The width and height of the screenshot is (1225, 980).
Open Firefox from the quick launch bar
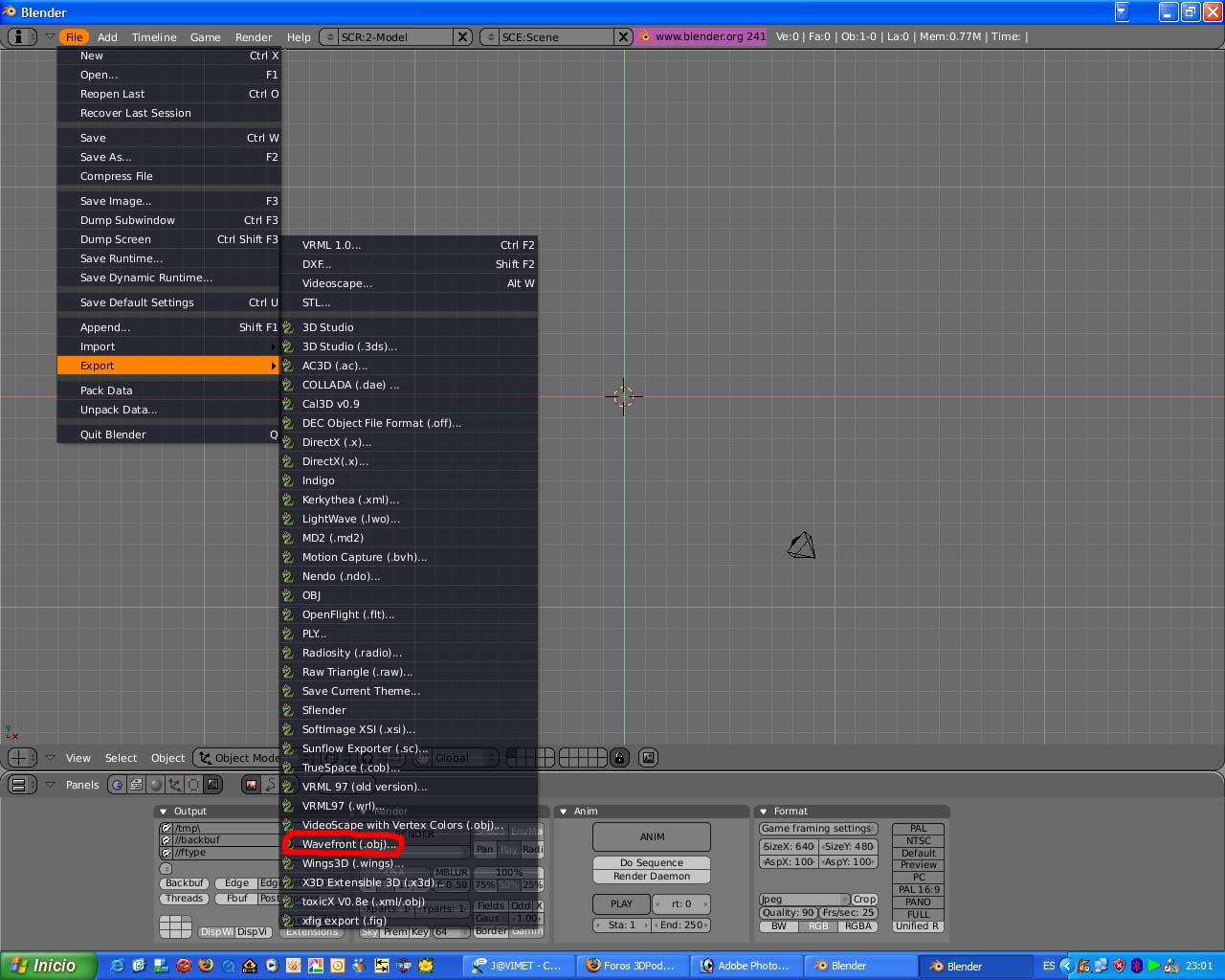[x=205, y=966]
